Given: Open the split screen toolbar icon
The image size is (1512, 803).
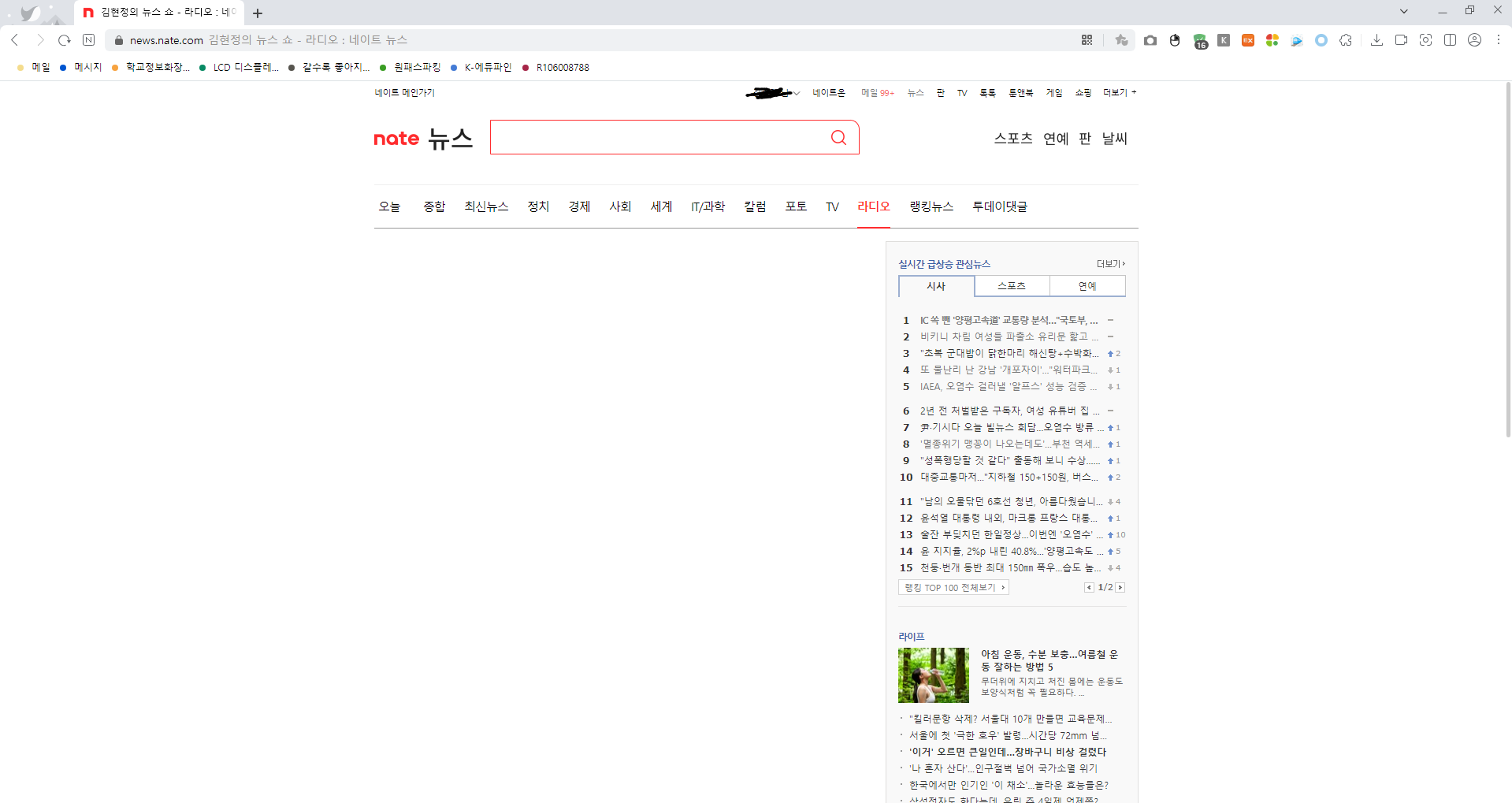Looking at the screenshot, I should coord(1451,39).
